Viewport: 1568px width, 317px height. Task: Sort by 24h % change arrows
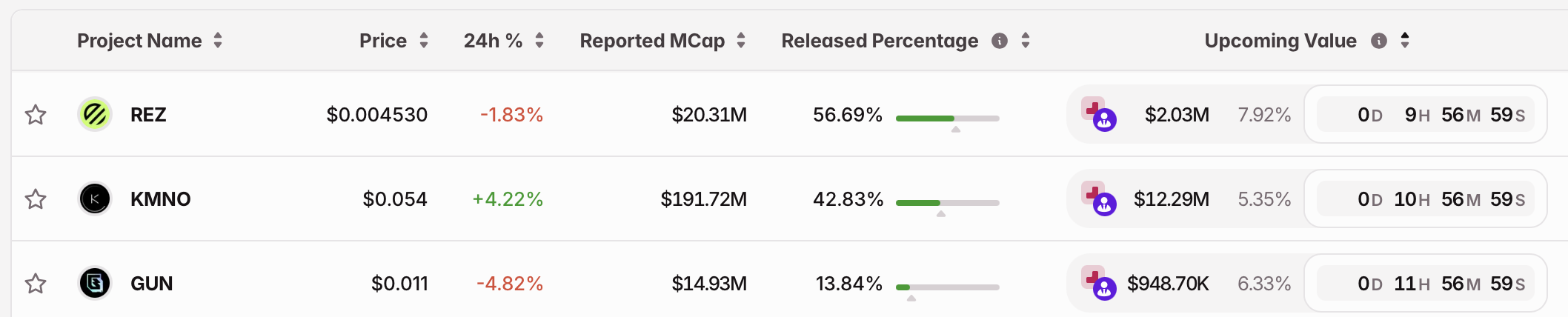539,41
